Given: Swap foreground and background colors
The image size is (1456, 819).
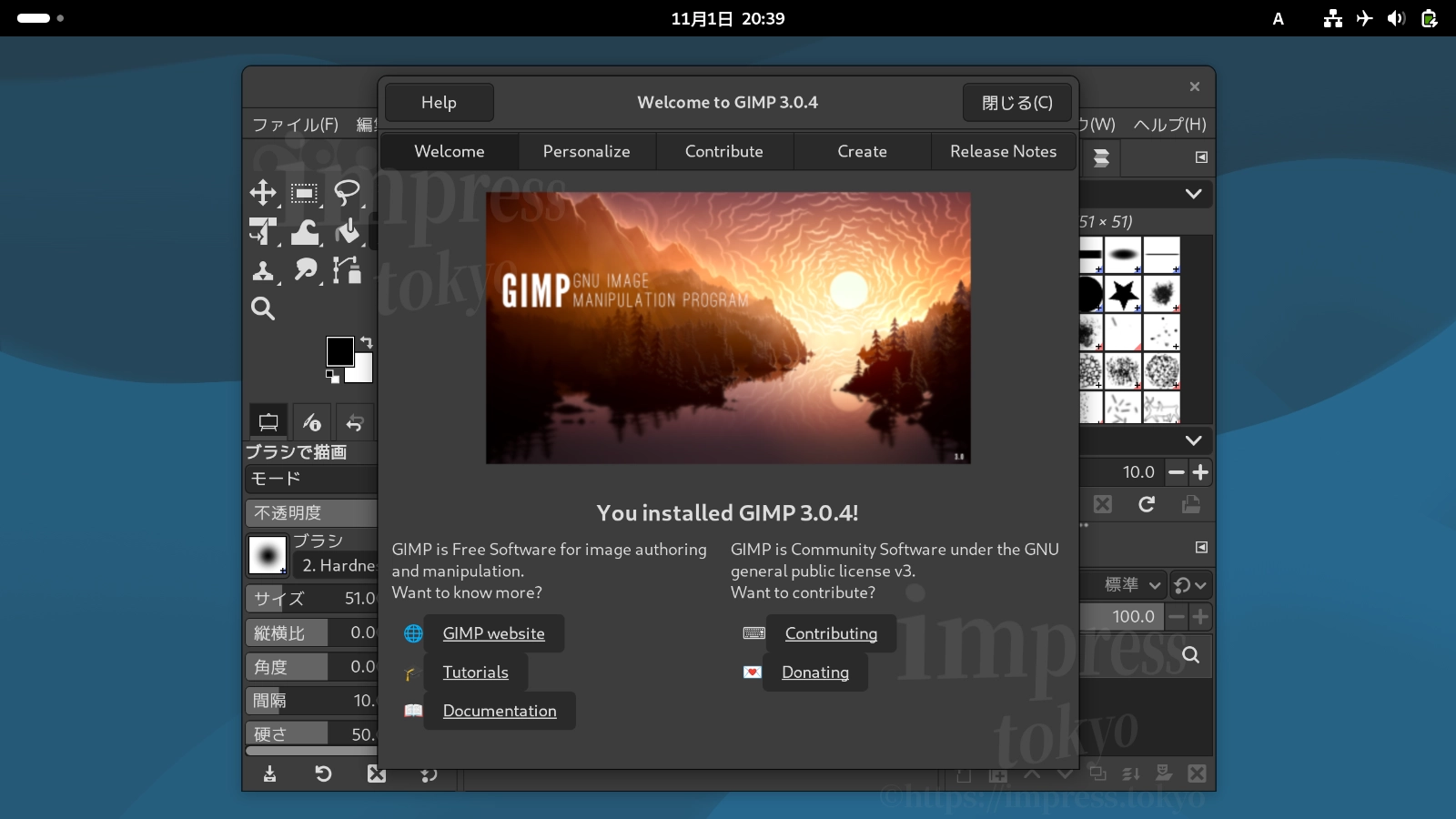Looking at the screenshot, I should coord(366,342).
